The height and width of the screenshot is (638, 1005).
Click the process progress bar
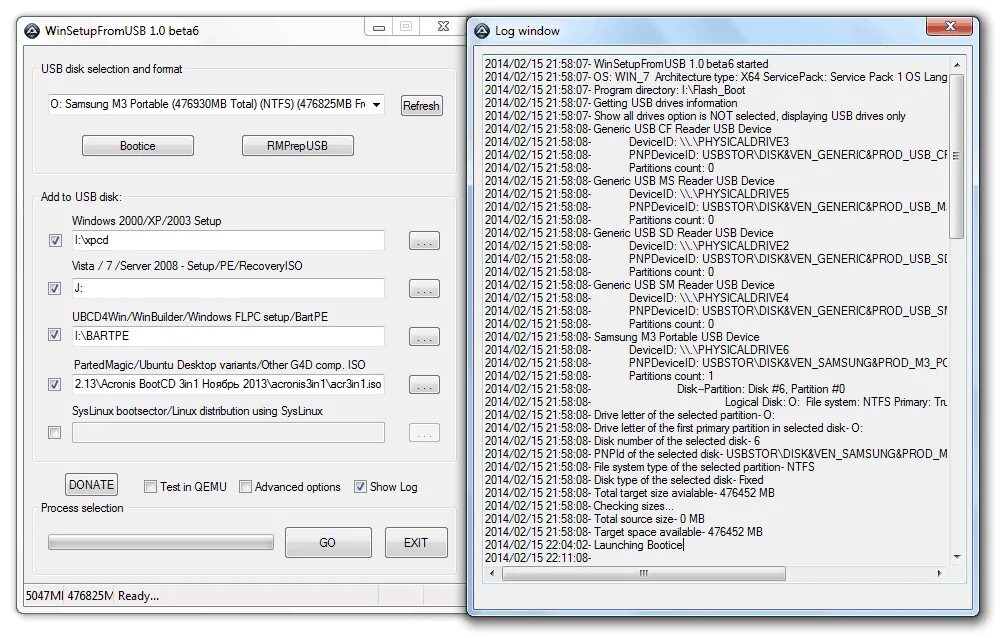161,542
